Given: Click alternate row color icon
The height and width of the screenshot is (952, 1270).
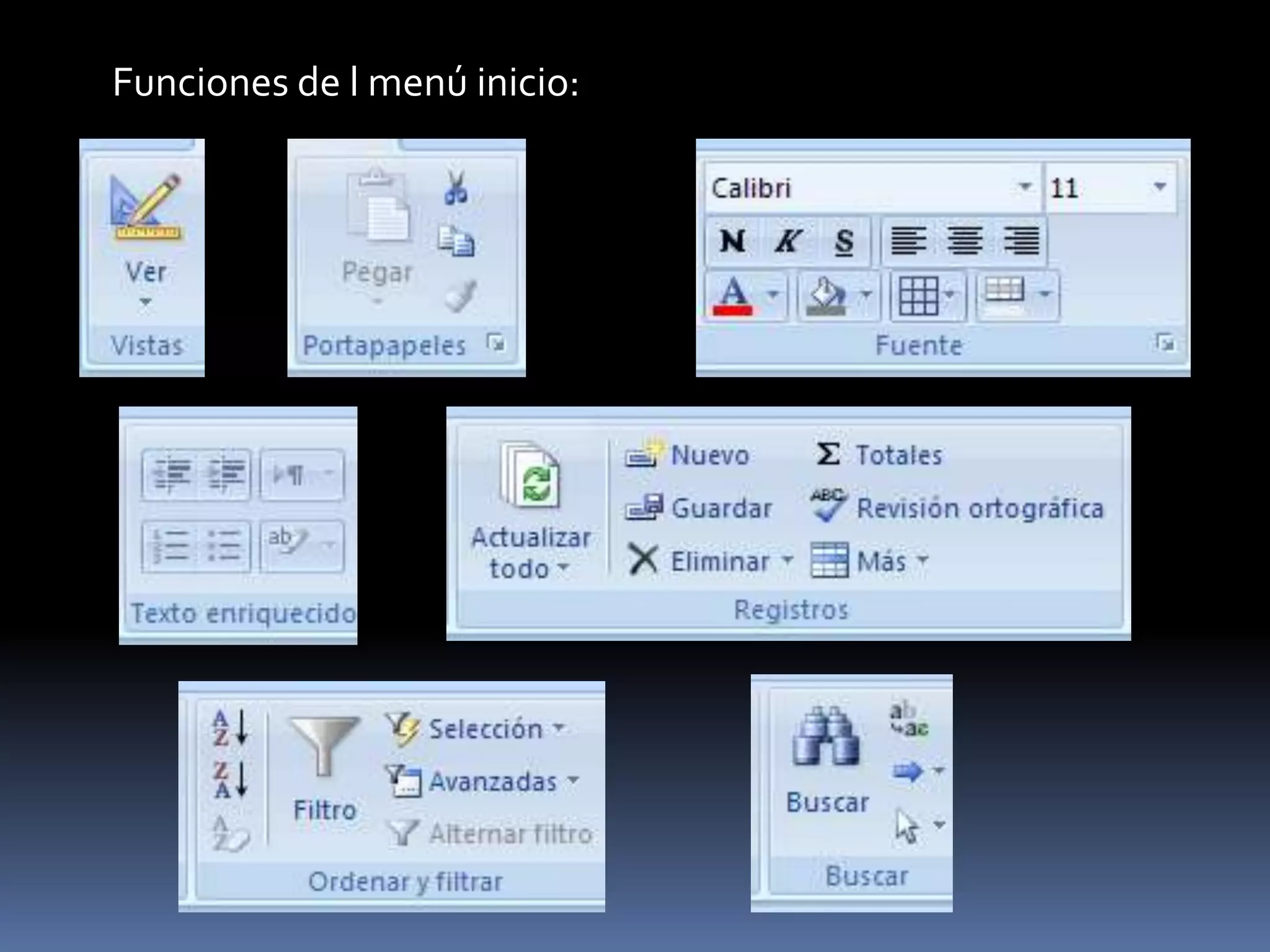Looking at the screenshot, I should (x=1005, y=296).
